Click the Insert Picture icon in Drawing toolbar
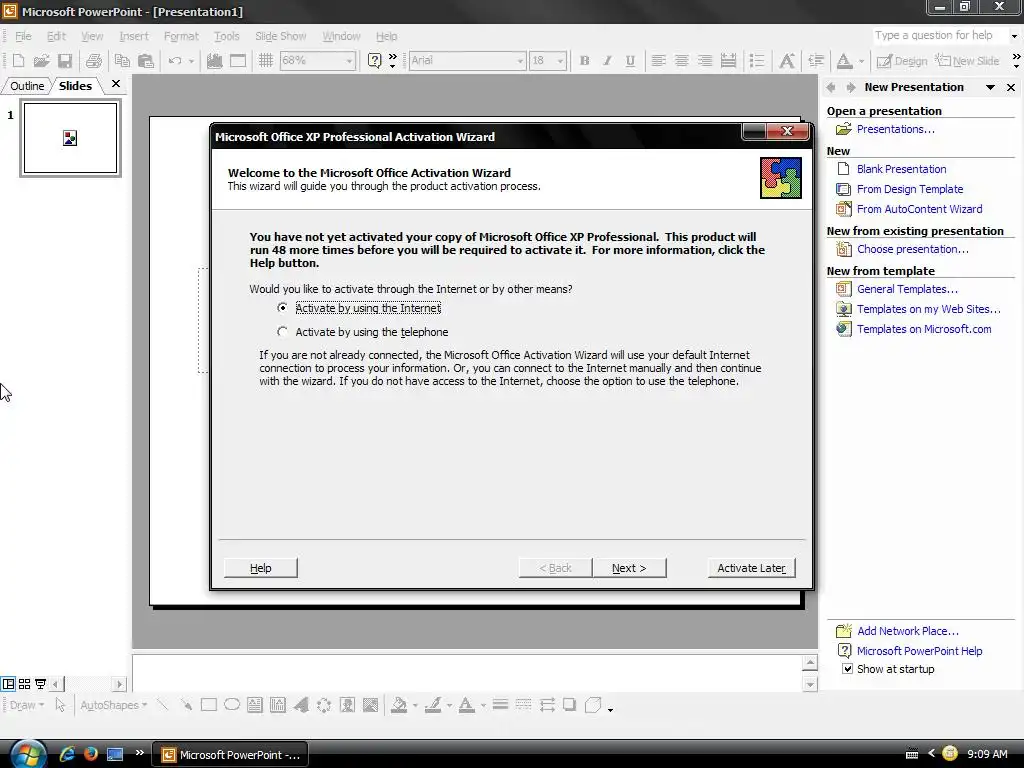The height and width of the screenshot is (768, 1024). [370, 705]
